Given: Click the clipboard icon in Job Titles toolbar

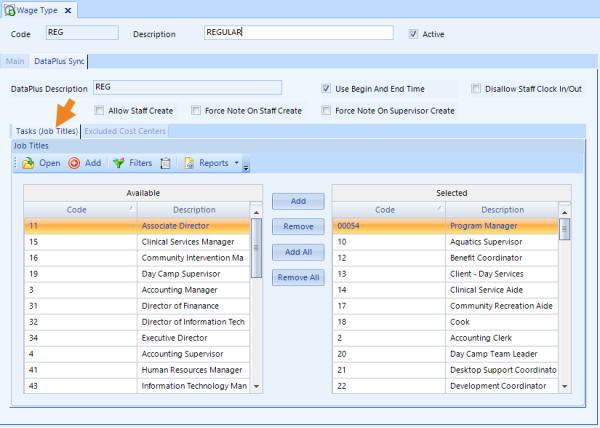Looking at the screenshot, I should (x=166, y=163).
